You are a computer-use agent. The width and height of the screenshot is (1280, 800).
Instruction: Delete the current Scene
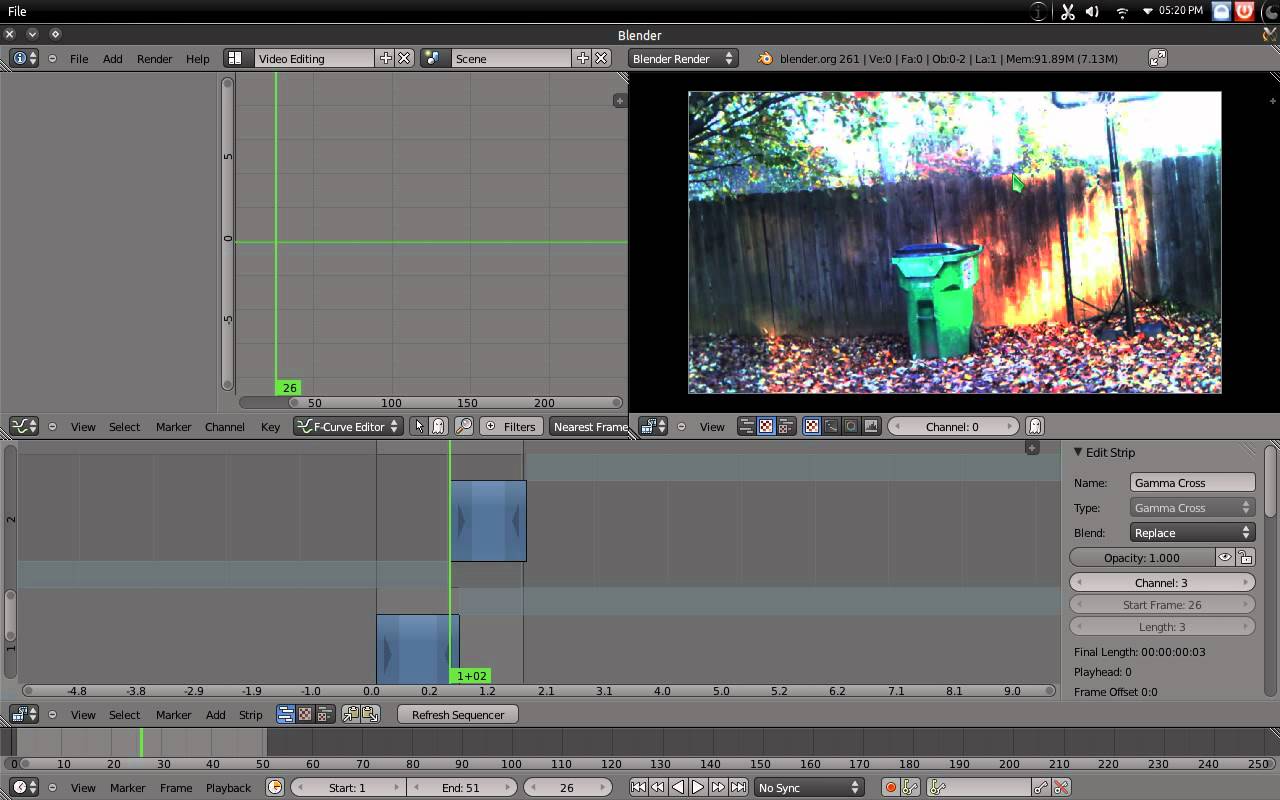click(x=601, y=58)
